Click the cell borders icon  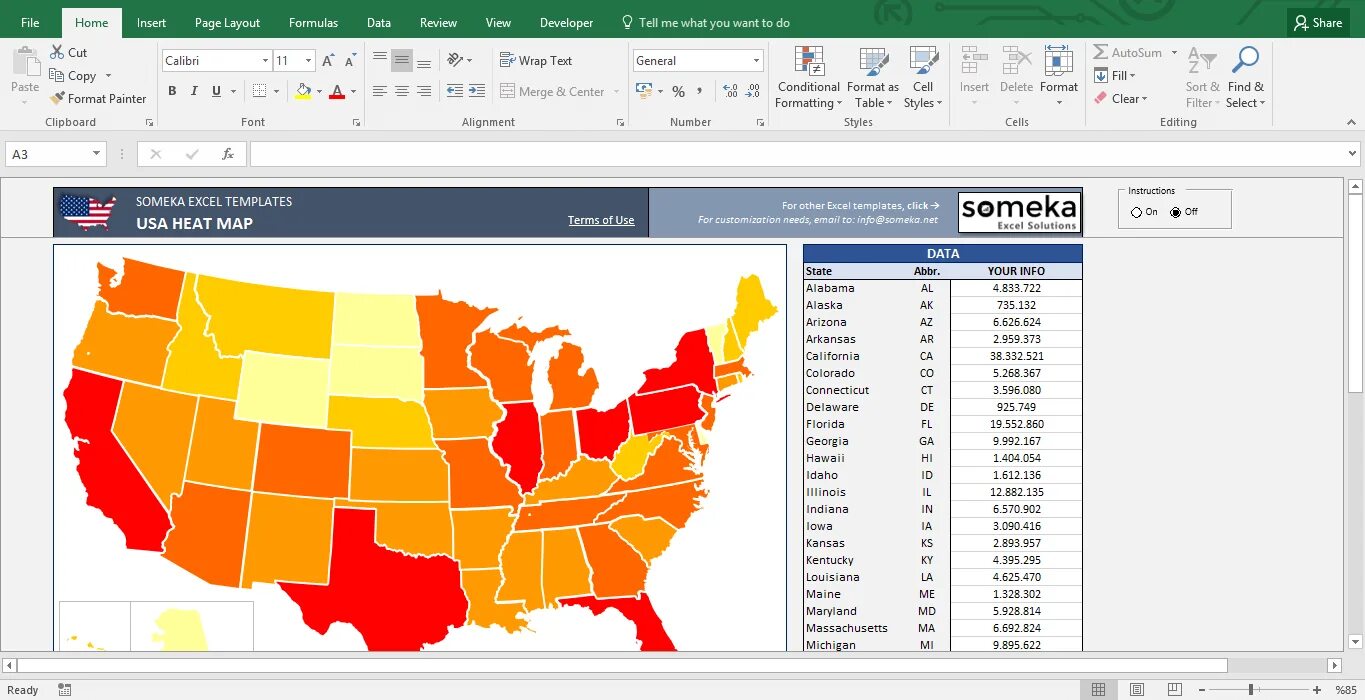click(259, 91)
